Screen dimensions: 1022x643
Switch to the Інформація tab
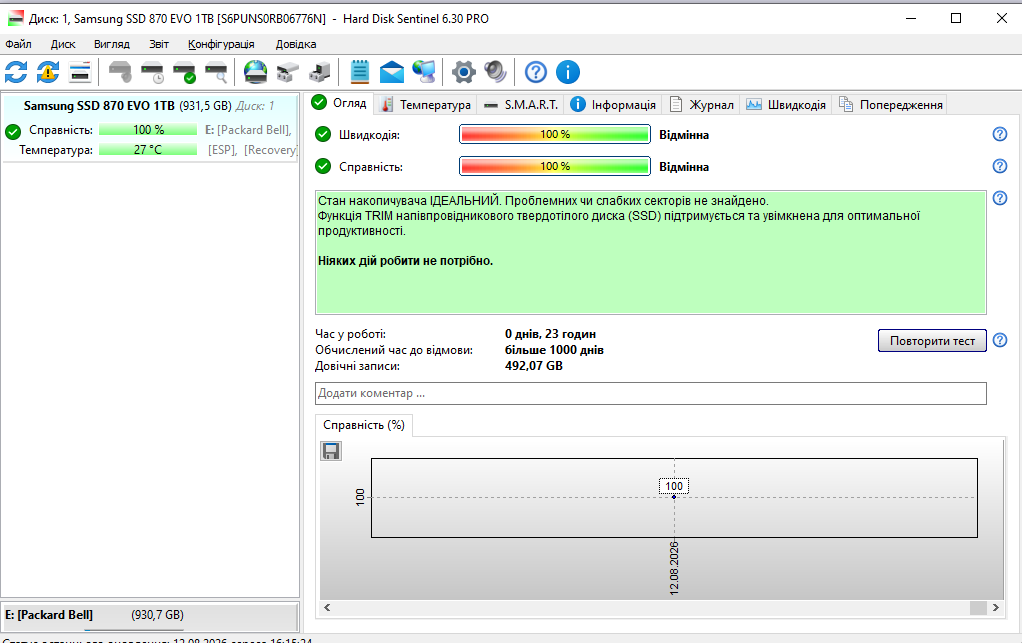[613, 105]
